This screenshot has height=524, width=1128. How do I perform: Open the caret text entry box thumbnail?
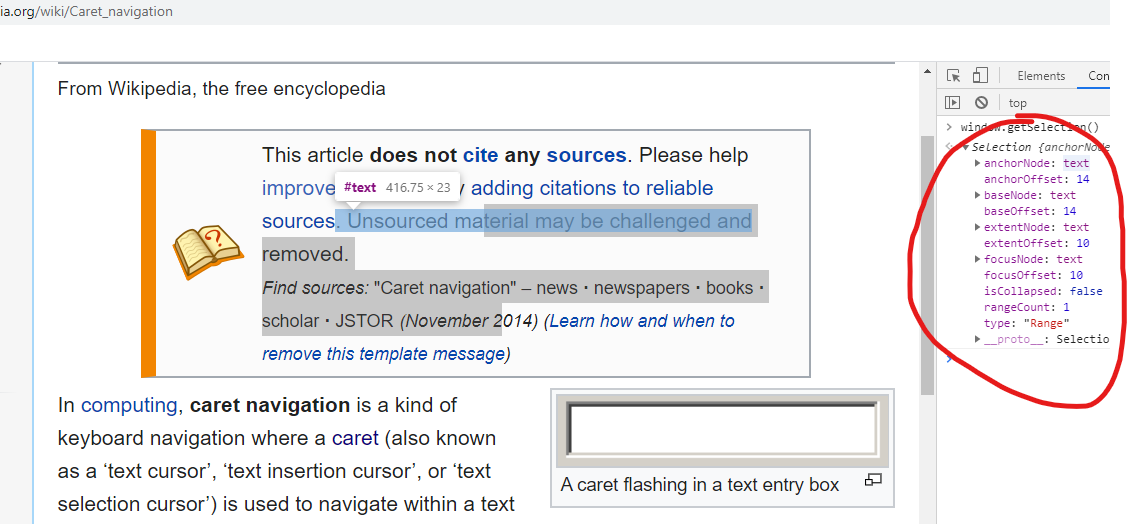(722, 429)
